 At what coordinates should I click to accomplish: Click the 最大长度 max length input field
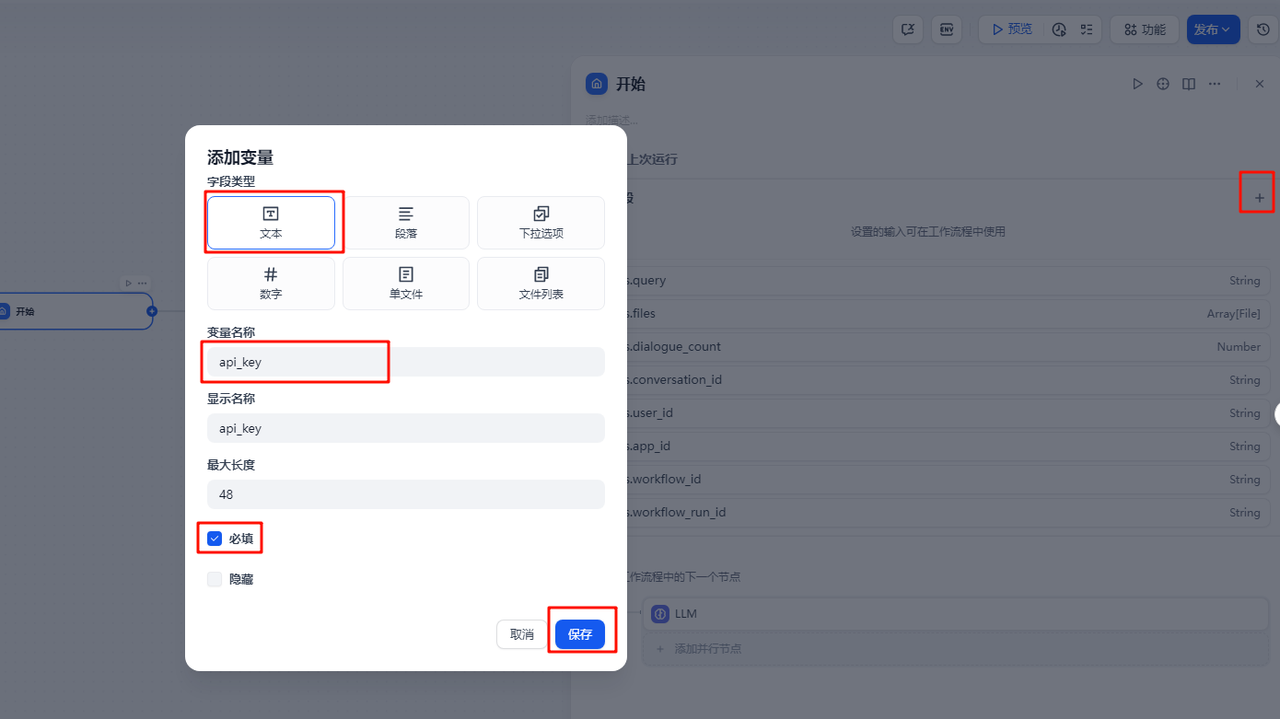(405, 494)
